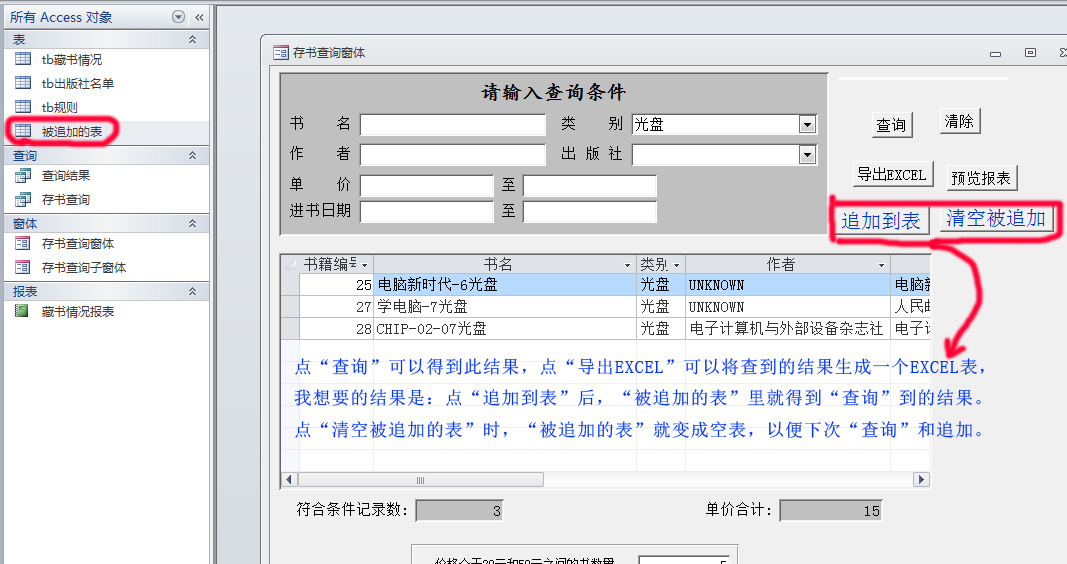Open 藏书情况报表 report
The width and height of the screenshot is (1067, 564).
pyautogui.click(x=78, y=312)
